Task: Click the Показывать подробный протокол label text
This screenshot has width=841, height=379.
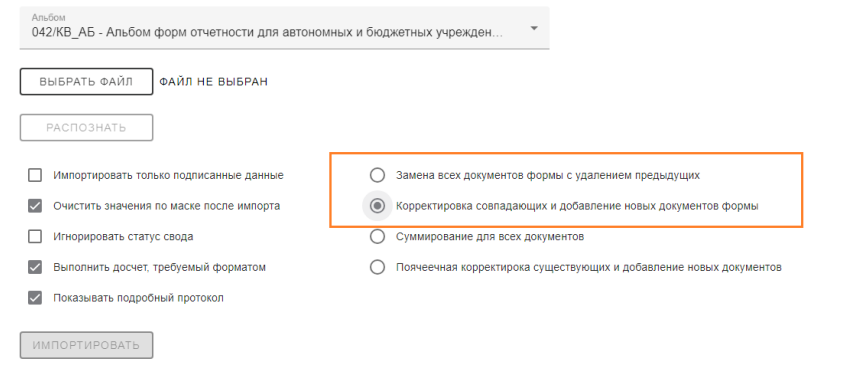Action: pos(138,298)
